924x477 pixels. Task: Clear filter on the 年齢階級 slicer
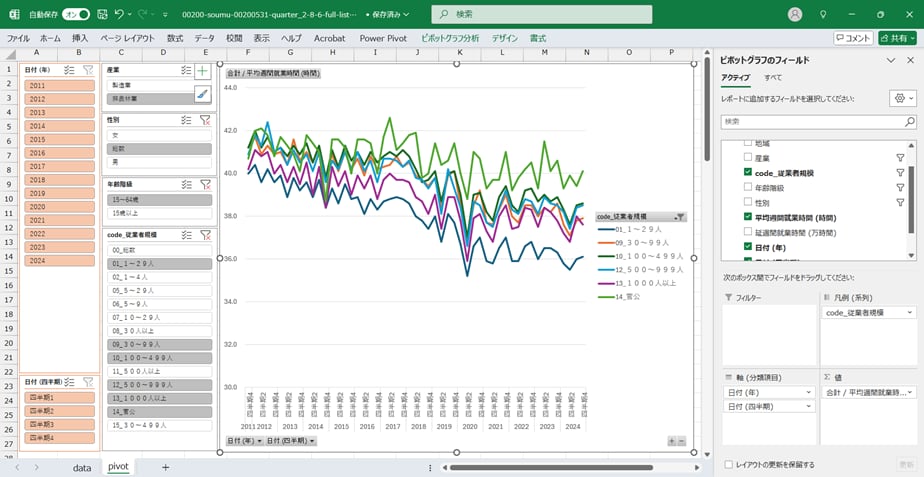tap(204, 184)
